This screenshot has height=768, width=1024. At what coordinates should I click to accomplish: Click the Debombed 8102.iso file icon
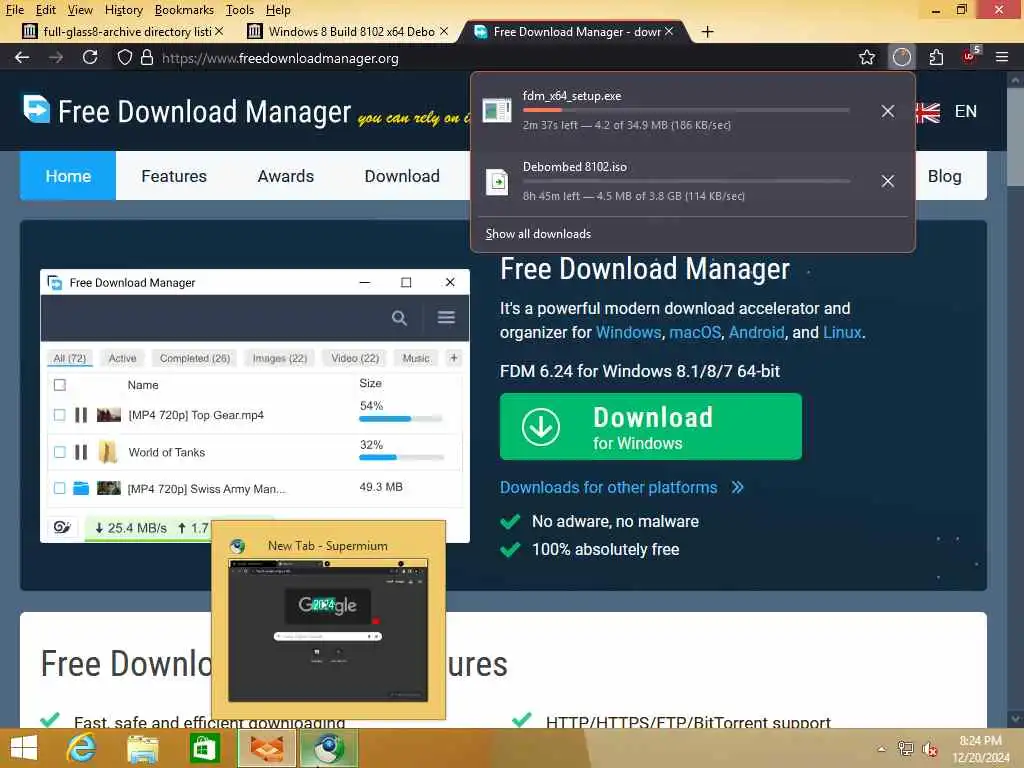[497, 181]
